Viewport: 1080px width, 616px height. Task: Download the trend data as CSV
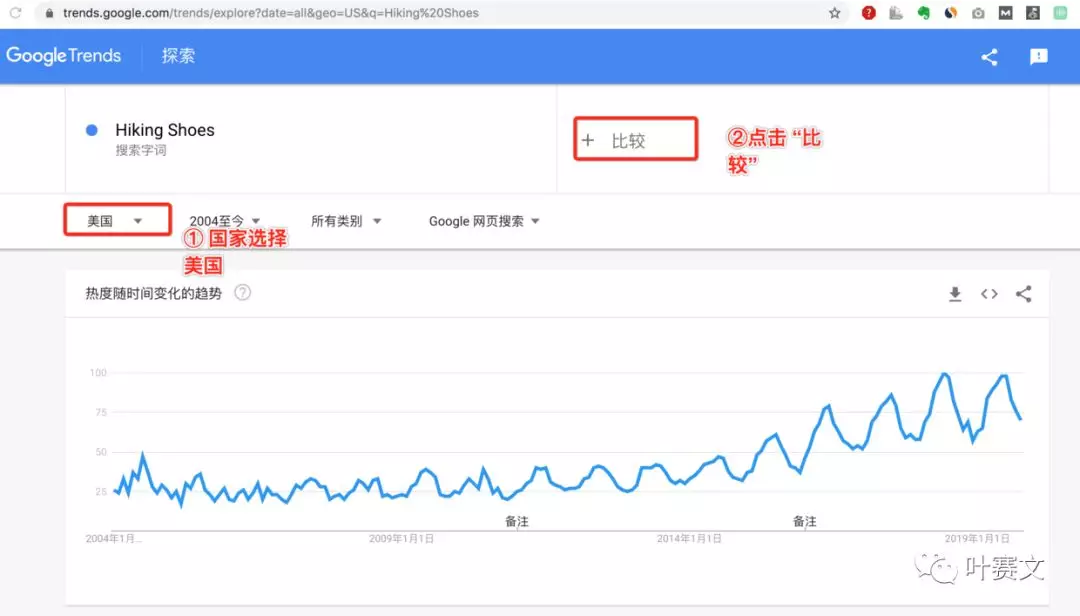[955, 293]
